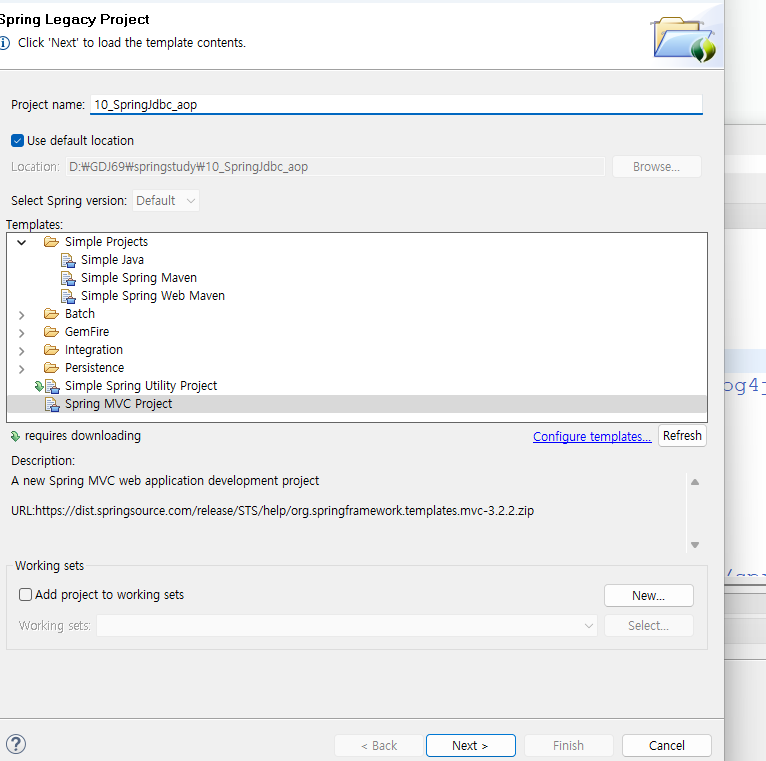Image resolution: width=766 pixels, height=761 pixels.
Task: Click the Browse location button
Action: (656, 167)
